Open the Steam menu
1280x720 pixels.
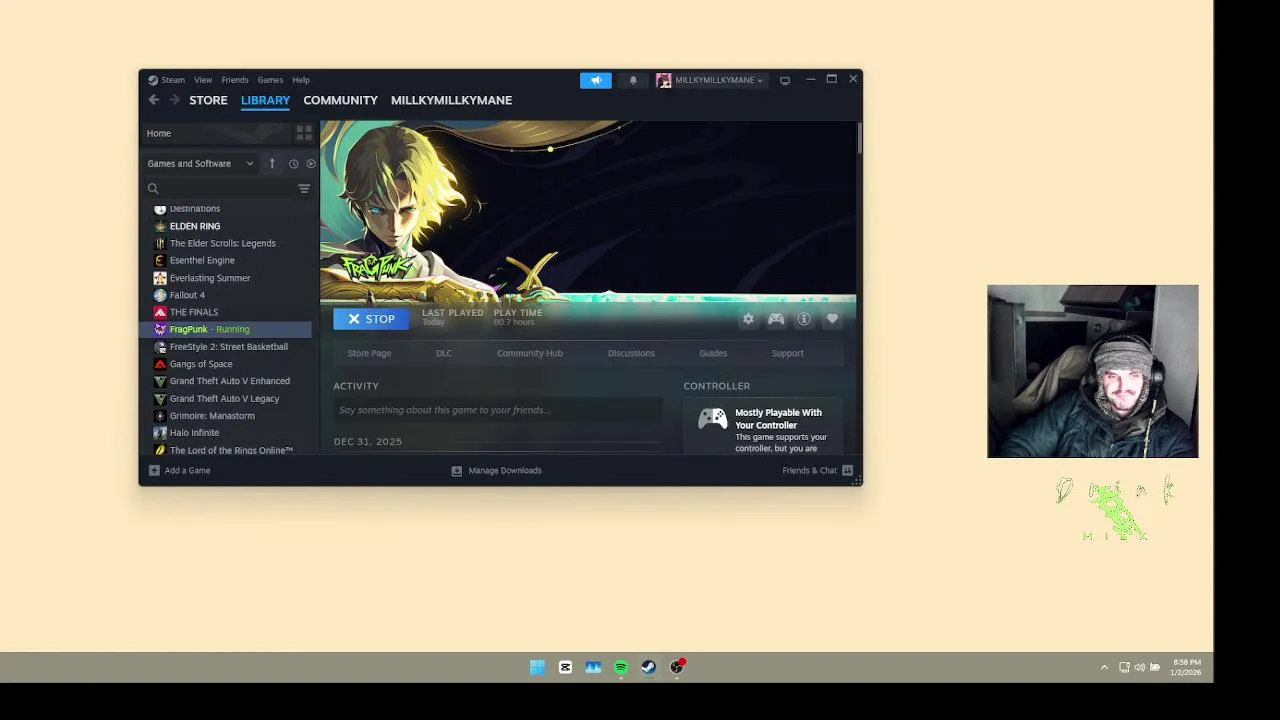pyautogui.click(x=173, y=80)
